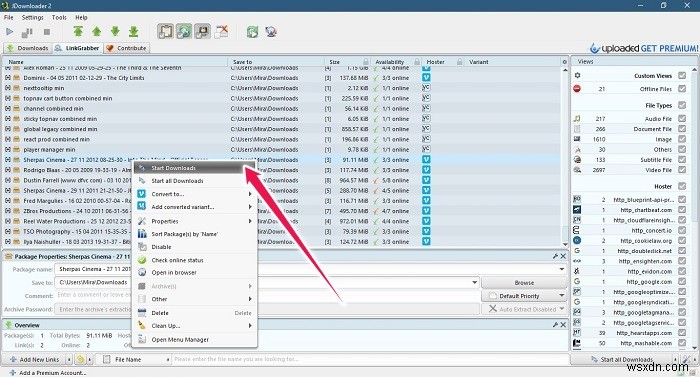The image size is (700, 377).
Task: Click the Archive Password input field
Action: (267, 309)
